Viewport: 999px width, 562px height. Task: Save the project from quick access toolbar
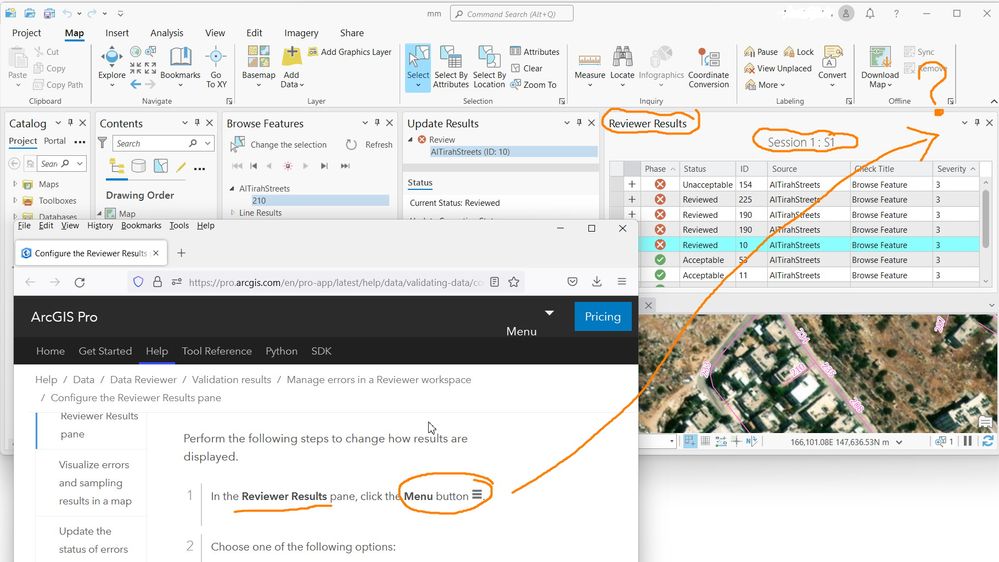(49, 13)
